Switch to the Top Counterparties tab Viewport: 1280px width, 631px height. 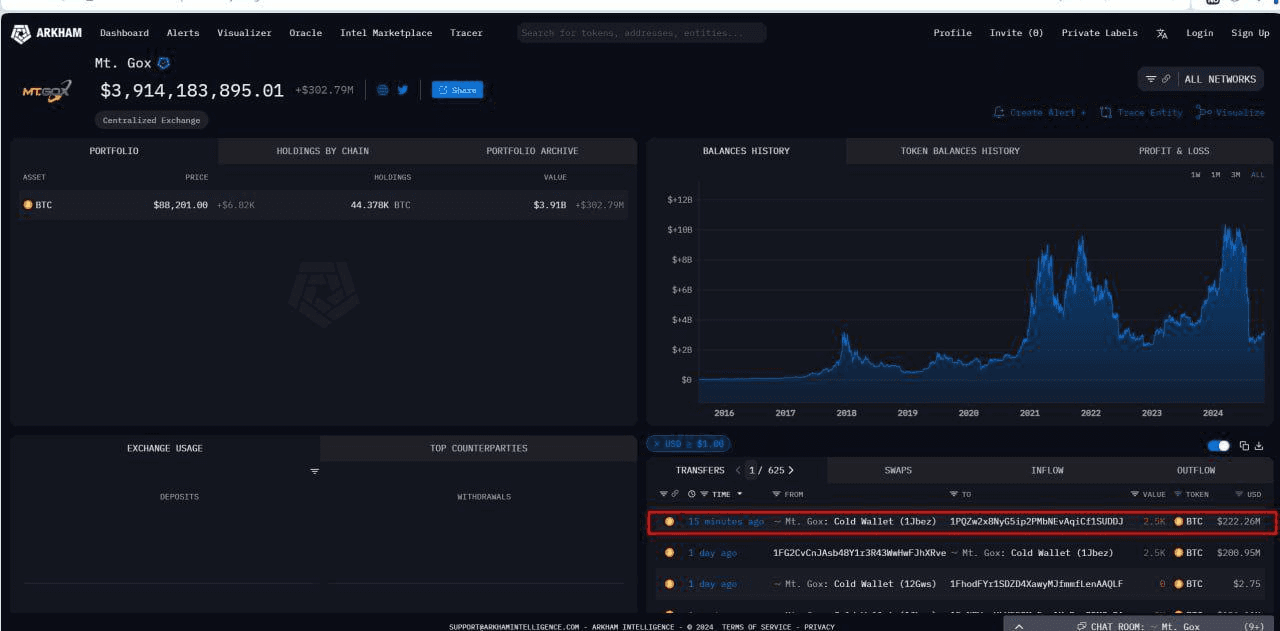(478, 448)
